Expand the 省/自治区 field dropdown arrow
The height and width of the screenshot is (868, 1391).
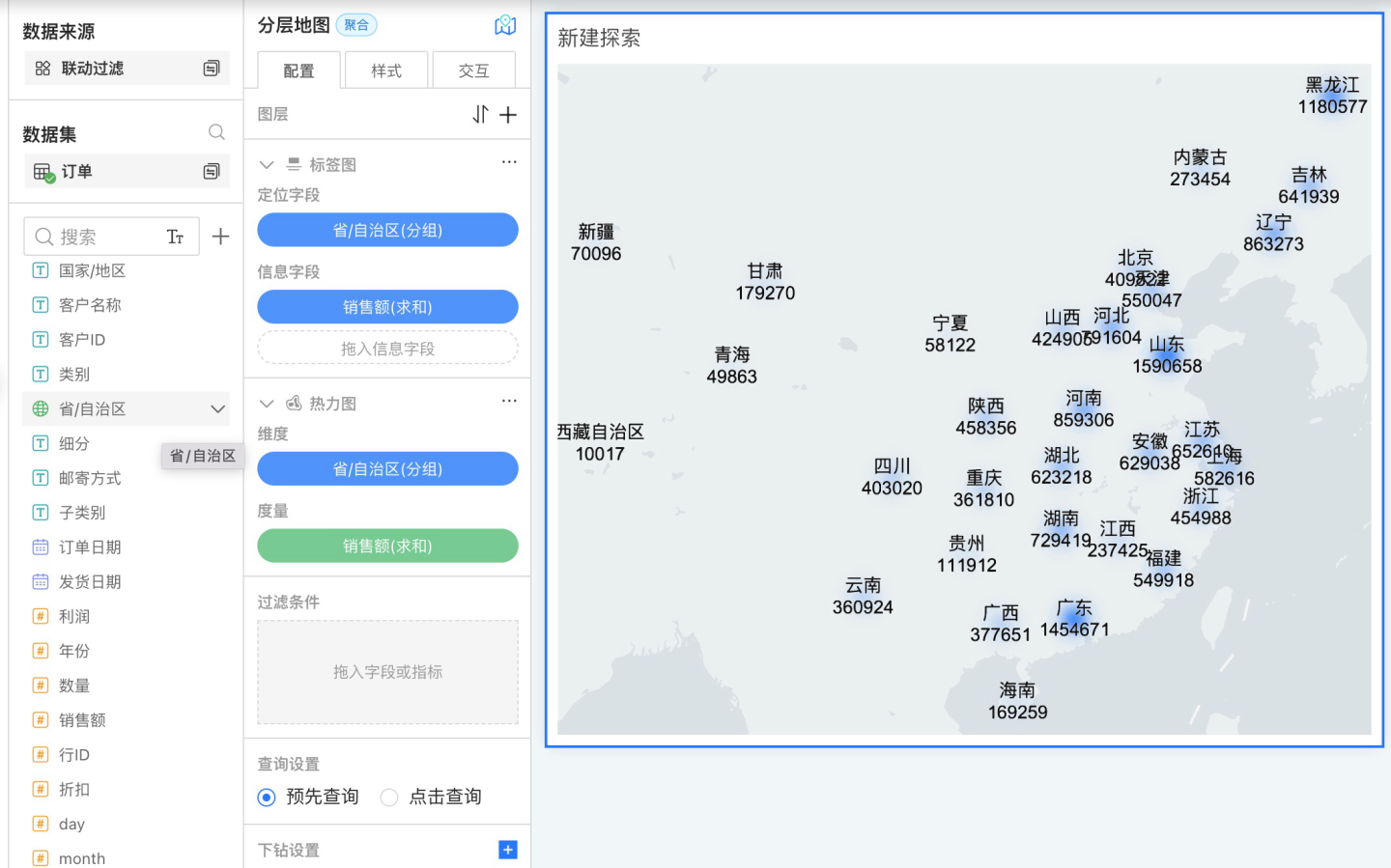(x=217, y=409)
